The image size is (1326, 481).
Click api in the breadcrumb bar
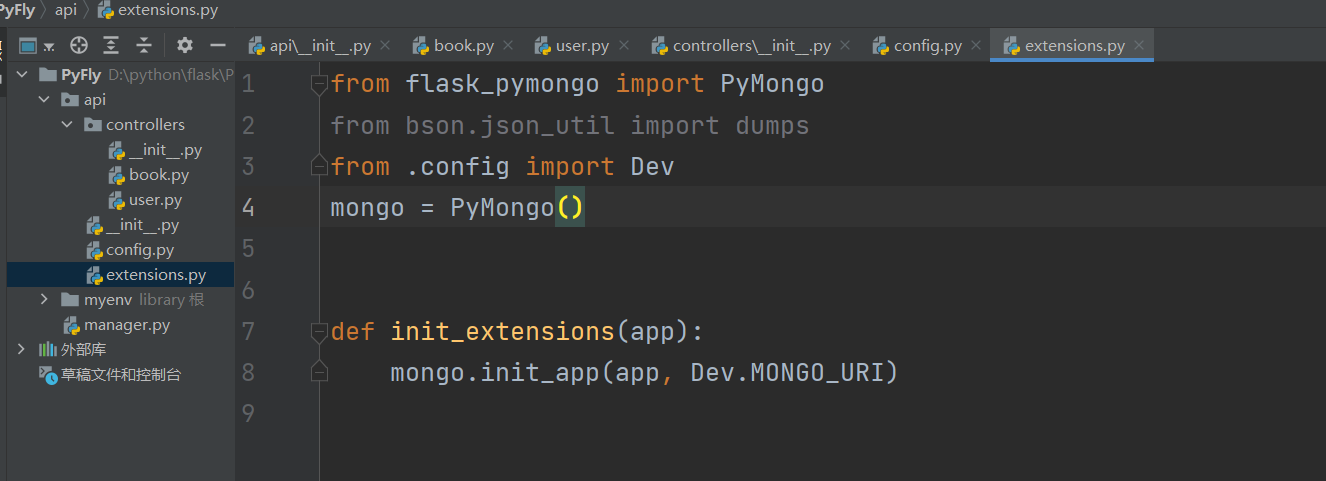click(65, 10)
